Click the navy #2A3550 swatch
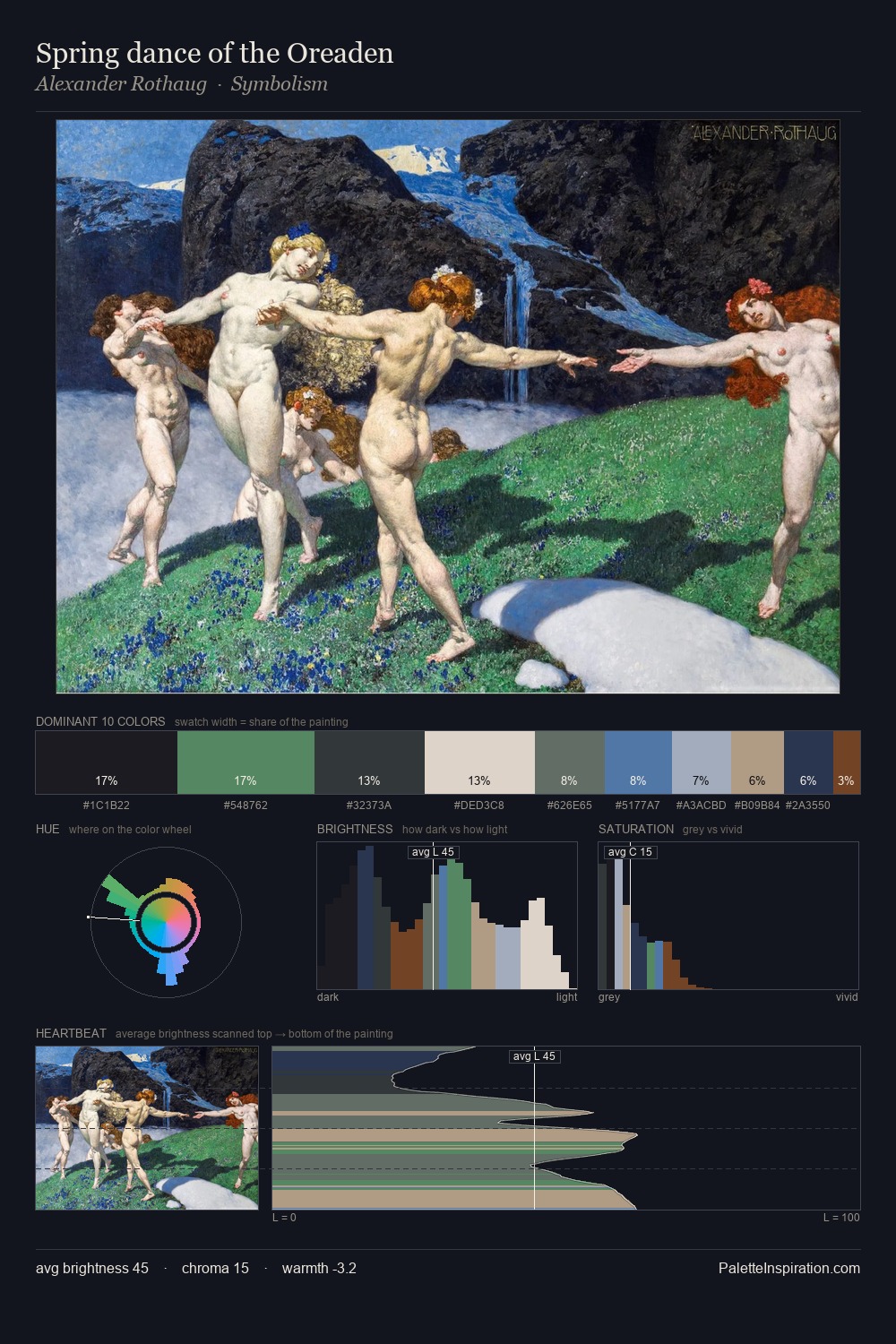The width and height of the screenshot is (896, 1344). coord(808,762)
